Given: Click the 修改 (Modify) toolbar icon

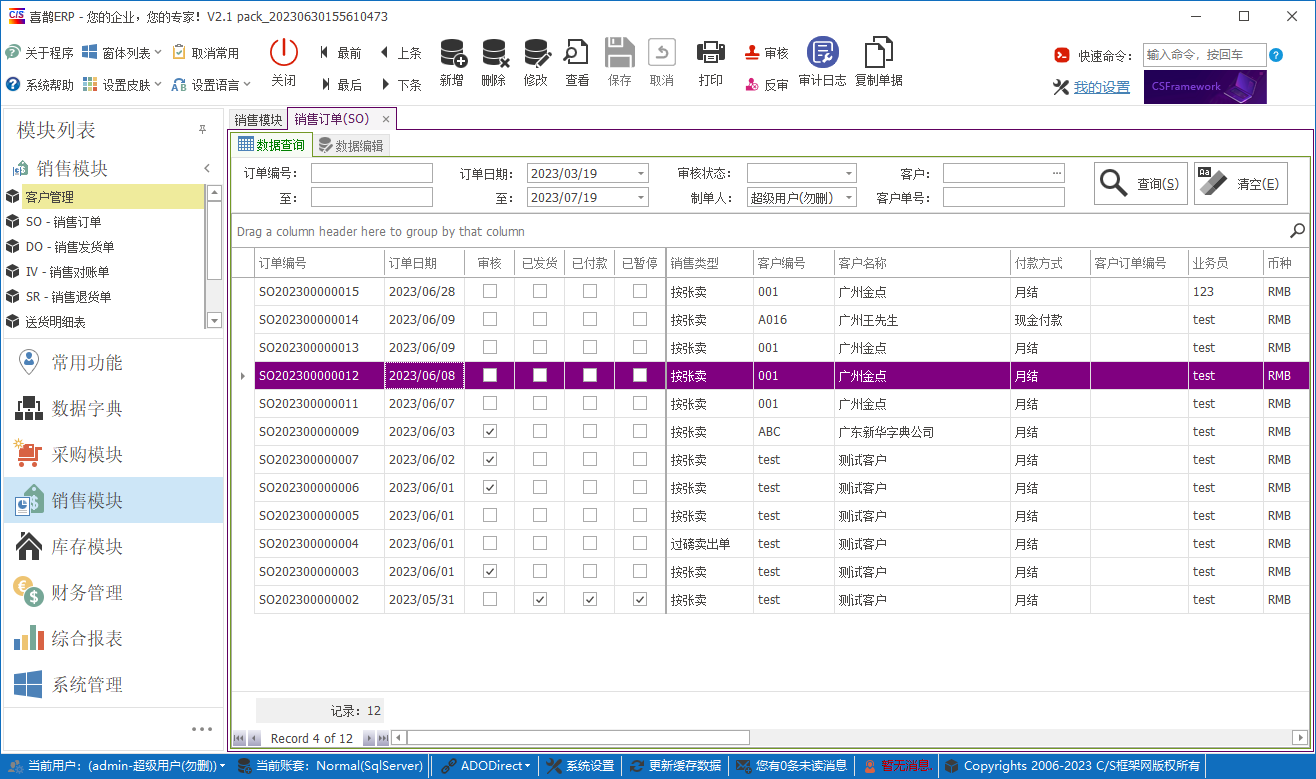Looking at the screenshot, I should click(x=536, y=60).
